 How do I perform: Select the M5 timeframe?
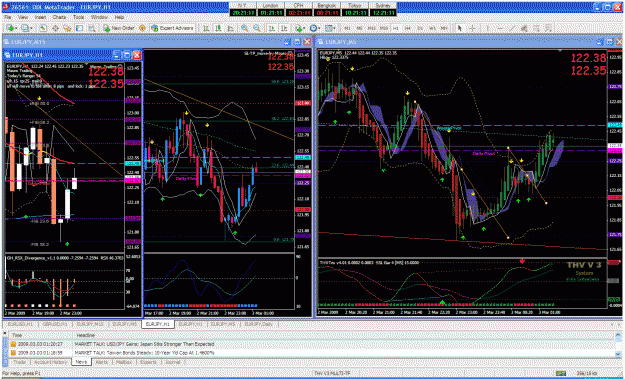tap(360, 28)
